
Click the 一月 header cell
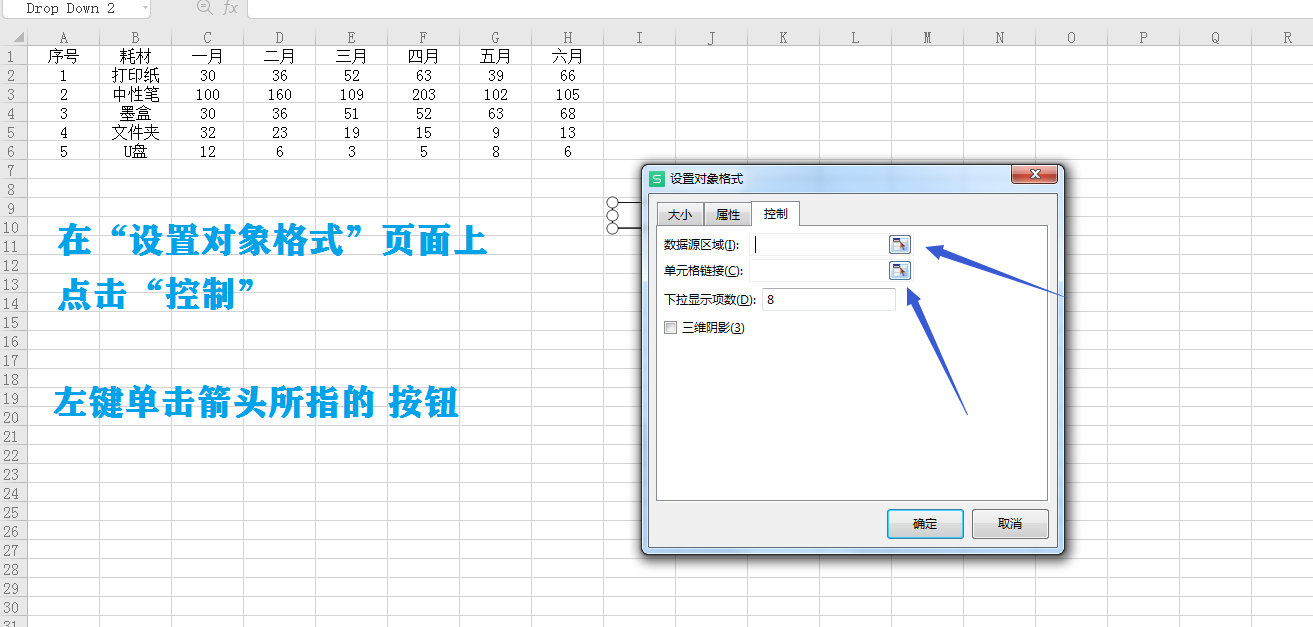click(x=207, y=56)
